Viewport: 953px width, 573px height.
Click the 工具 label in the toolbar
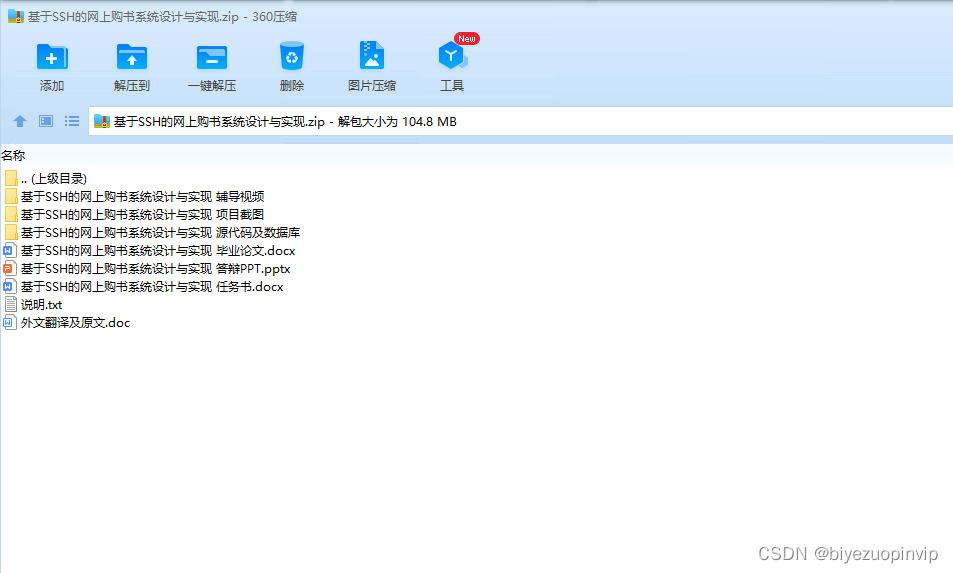click(452, 86)
